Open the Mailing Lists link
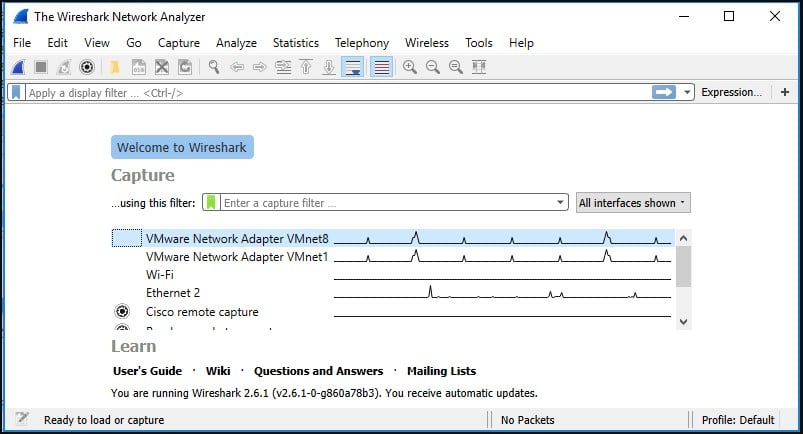This screenshot has width=803, height=434. click(441, 371)
